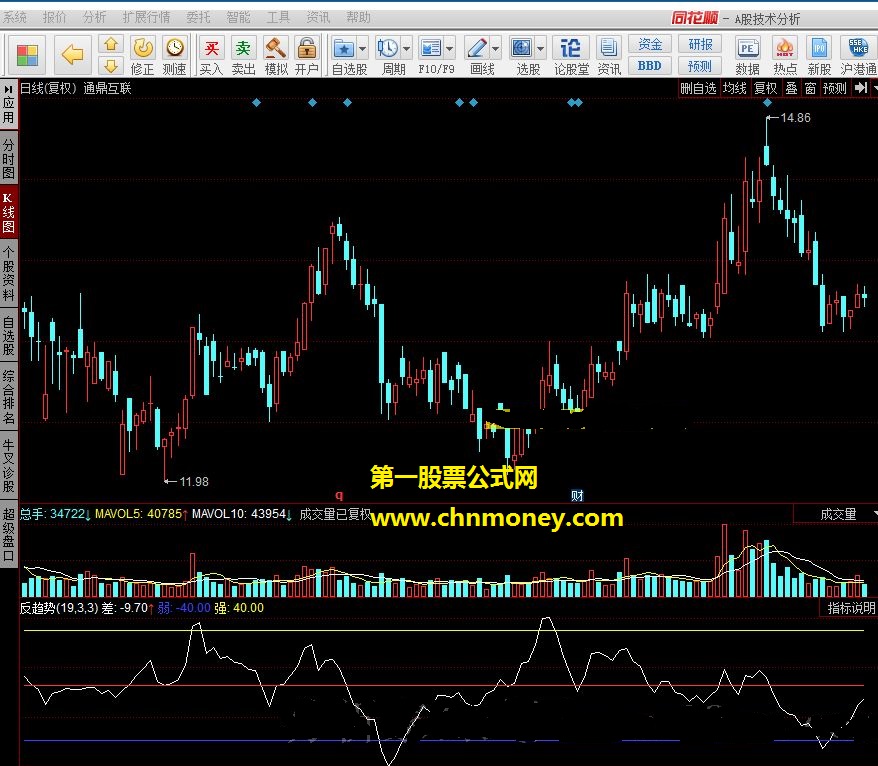
Task: Open the 扩展行情 menu
Action: [x=146, y=17]
